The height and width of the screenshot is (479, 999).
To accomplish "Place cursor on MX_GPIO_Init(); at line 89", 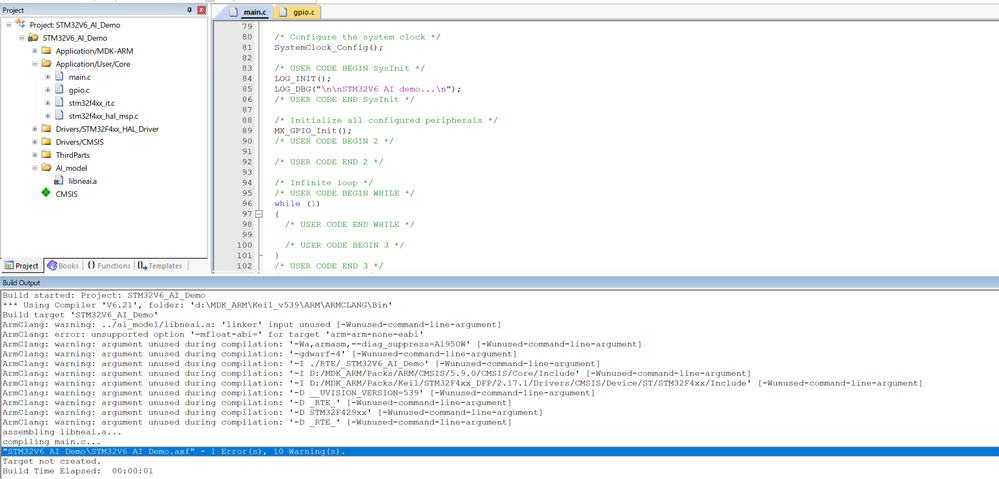I will tap(313, 131).
